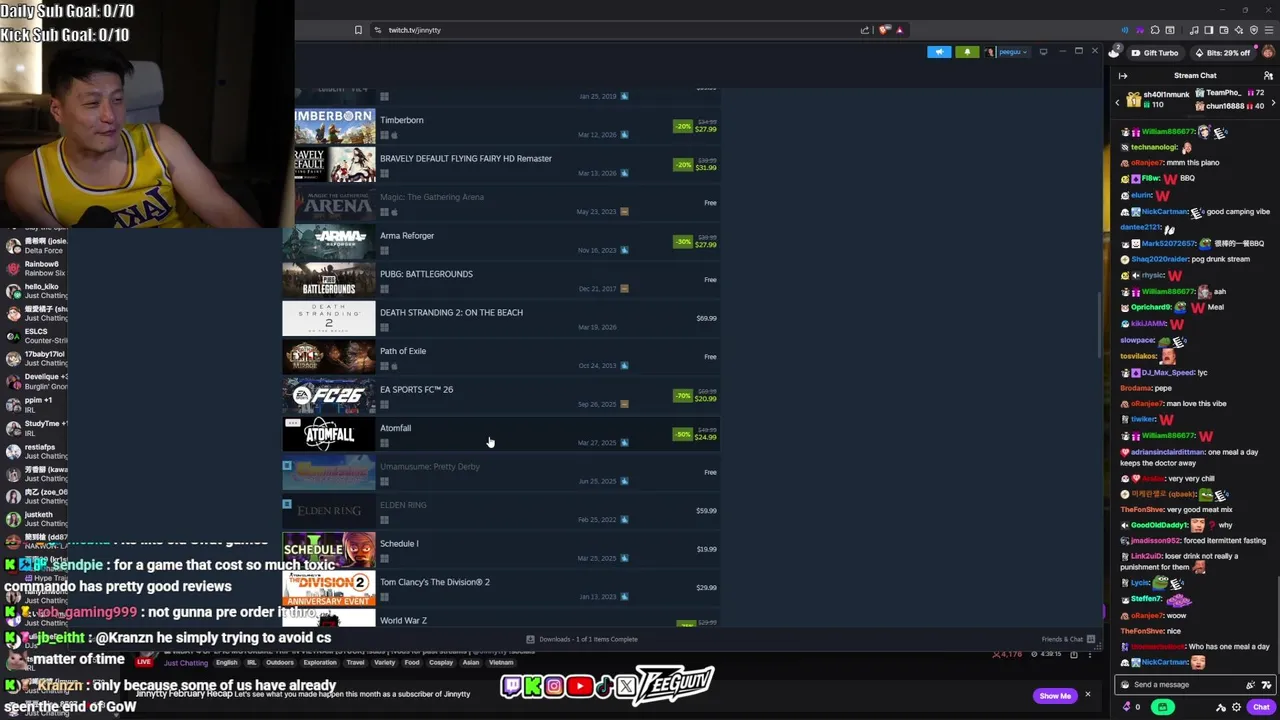
Task: Open the chat community users icon
Action: [1269, 76]
